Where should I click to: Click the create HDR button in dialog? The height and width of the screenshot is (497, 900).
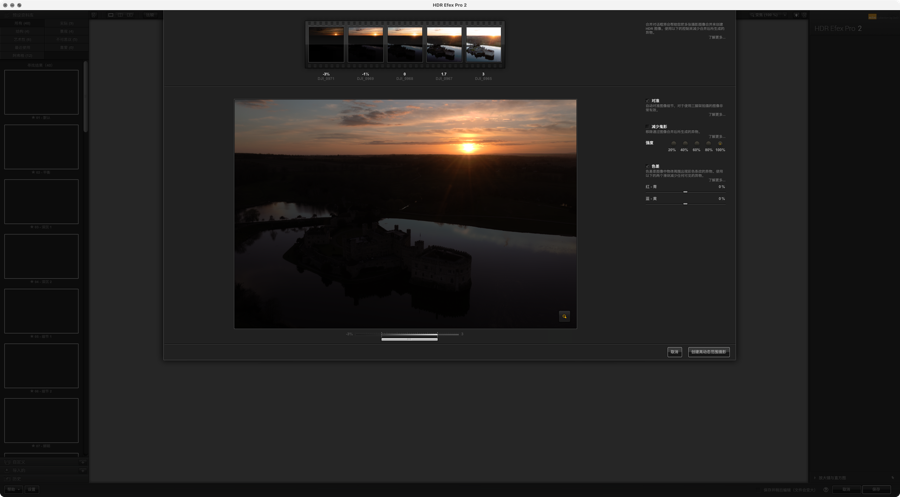[x=709, y=352]
